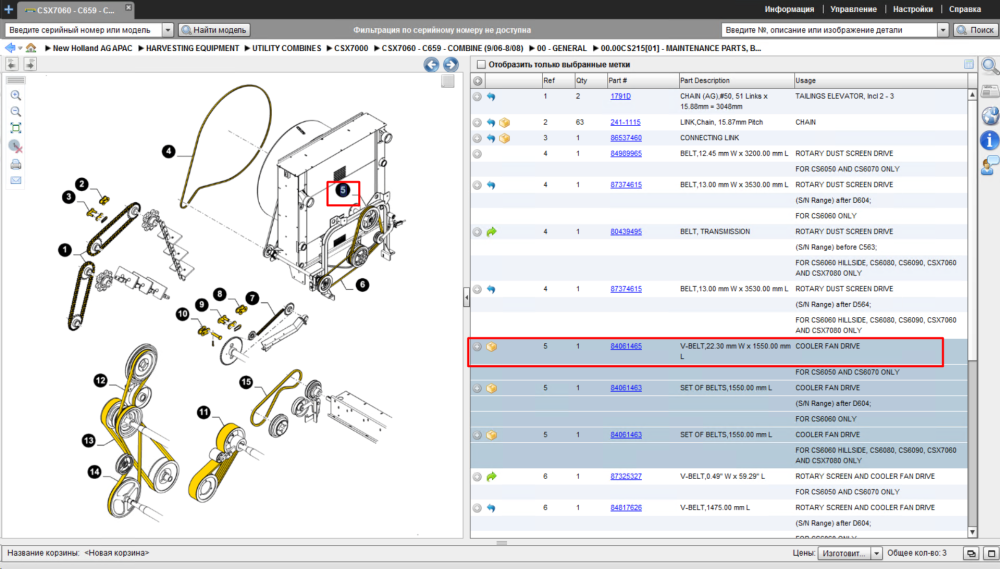Click the blue supersession arrow in the 1791D row
This screenshot has width=1000, height=569.
point(491,97)
